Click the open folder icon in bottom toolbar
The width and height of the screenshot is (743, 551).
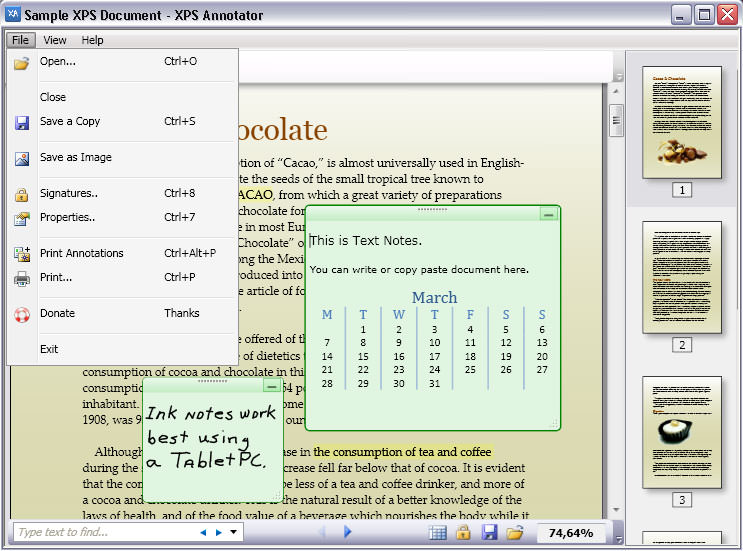[x=515, y=533]
